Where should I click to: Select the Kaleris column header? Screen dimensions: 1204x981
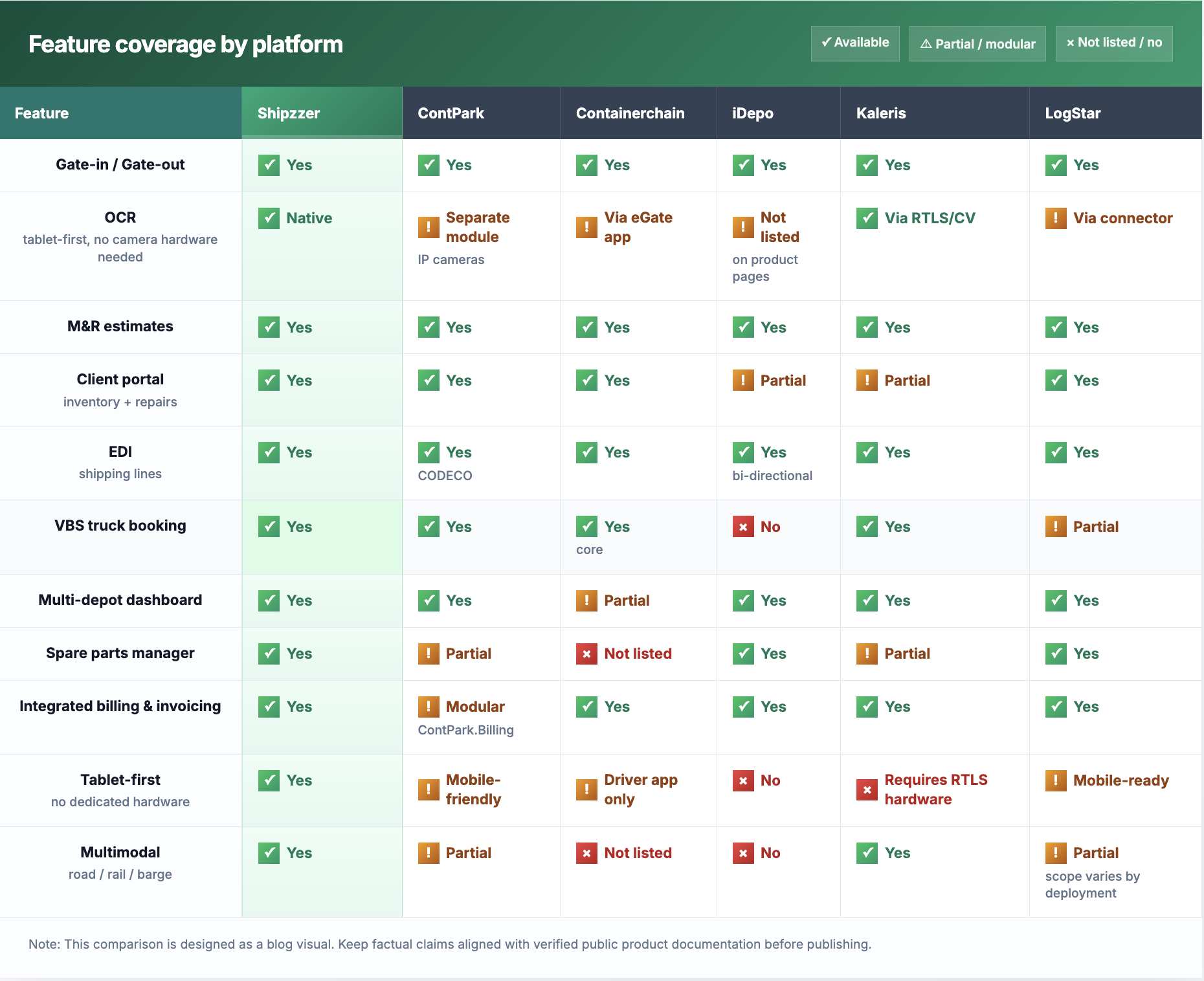[935, 113]
